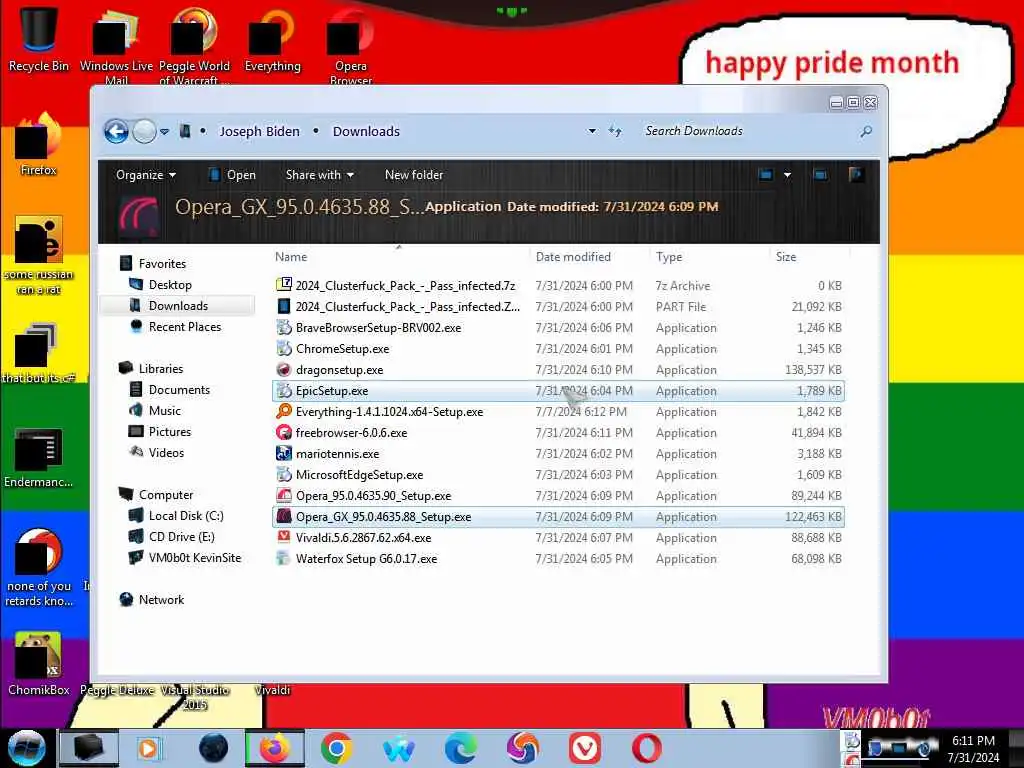Viewport: 1024px width, 768px height.
Task: Open the recent locations dropdown arrow
Action: click(x=165, y=132)
